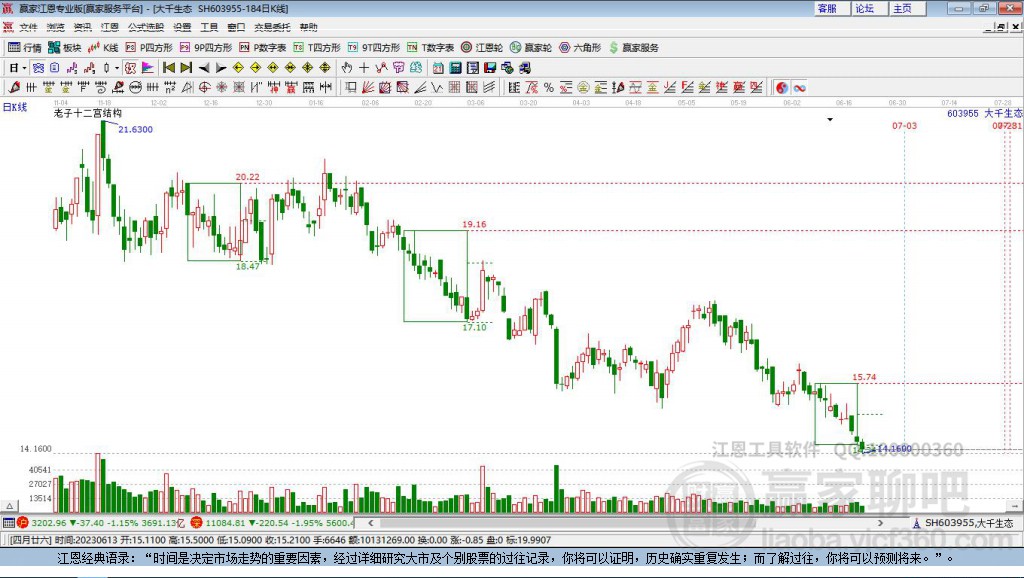
Task: Open the 行情 market quotes view
Action: (x=24, y=48)
